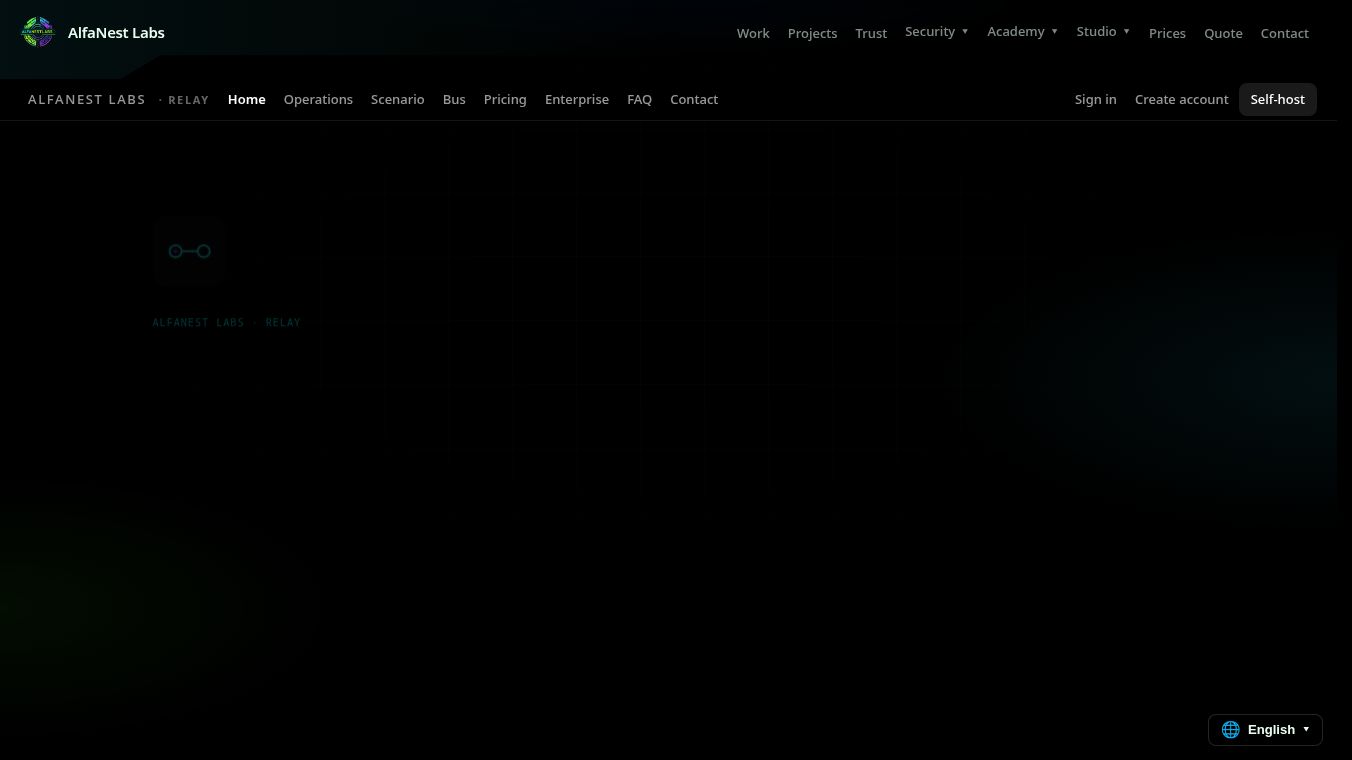
Task: Select the Enterprise tab
Action: pos(577,99)
